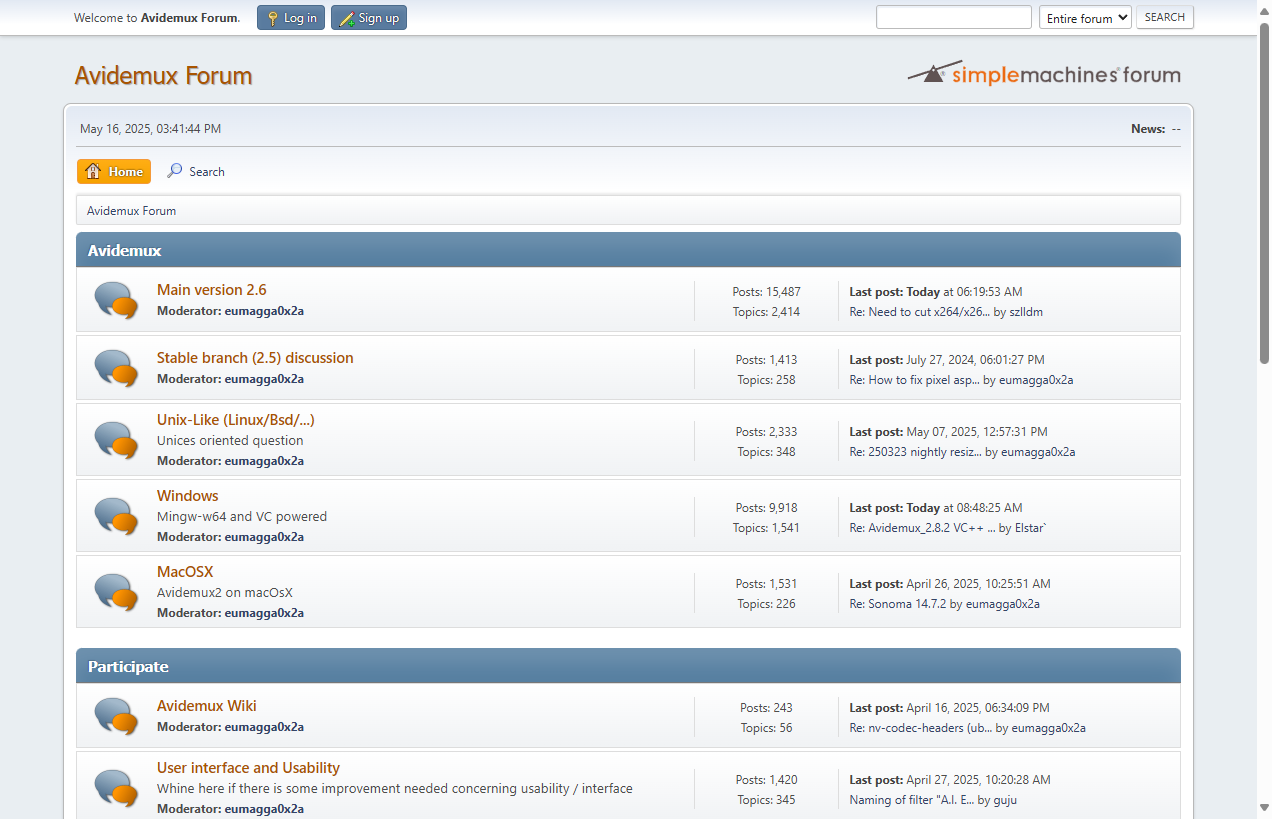This screenshot has width=1272, height=819.
Task: Click the page vertical scrollbar thumb
Action: point(1264,190)
